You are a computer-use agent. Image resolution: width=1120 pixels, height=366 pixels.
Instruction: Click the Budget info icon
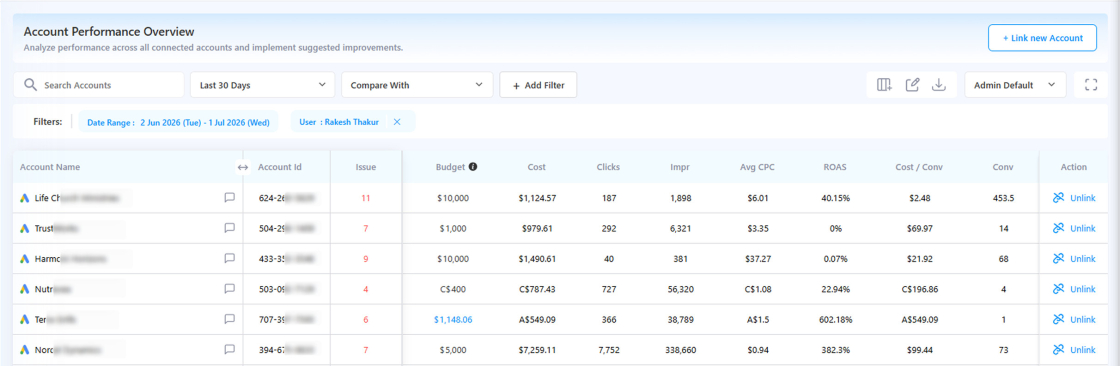tap(472, 167)
